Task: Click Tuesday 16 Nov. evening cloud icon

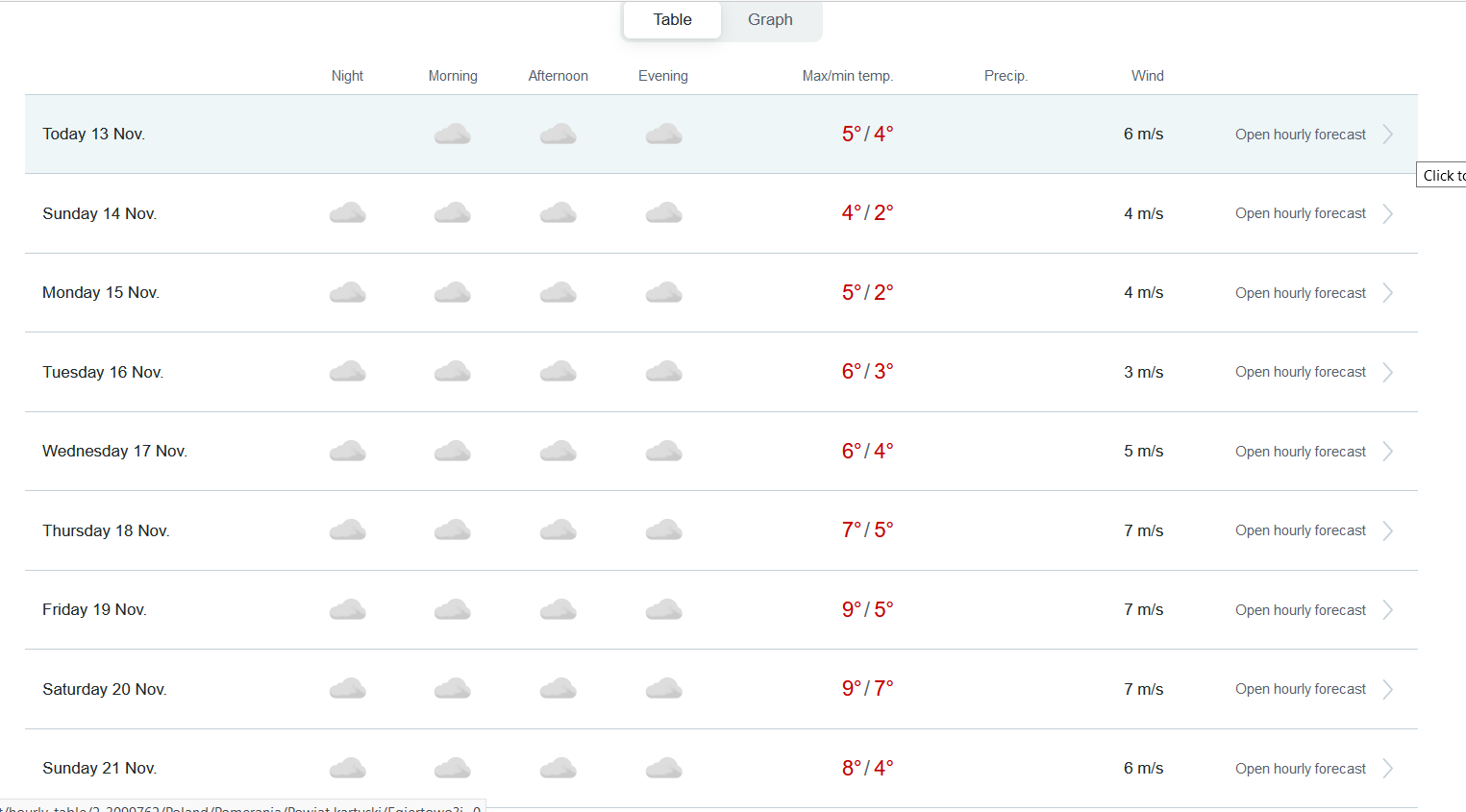Action: [x=663, y=371]
